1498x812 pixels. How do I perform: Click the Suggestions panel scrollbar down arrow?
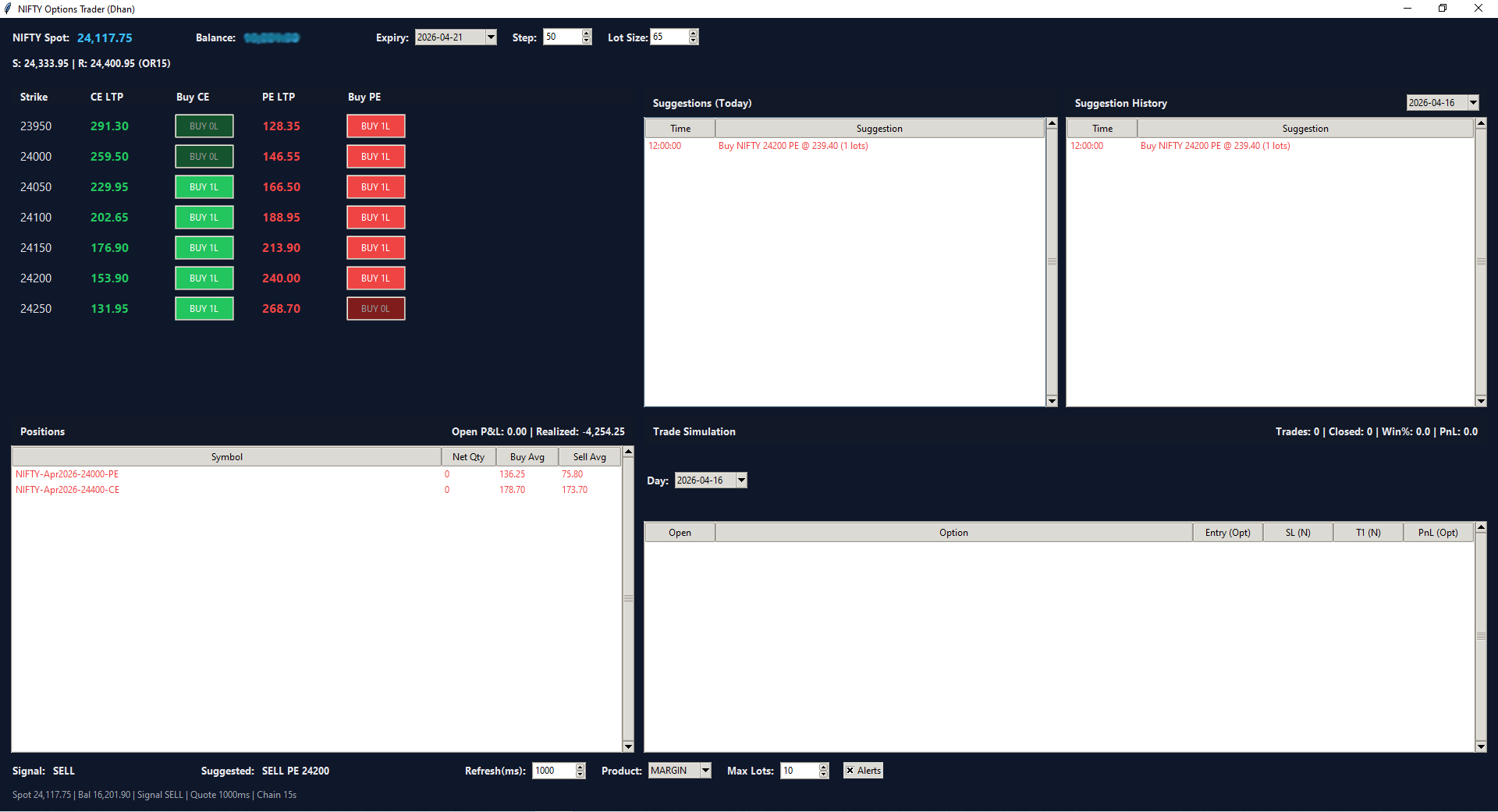(x=1052, y=401)
